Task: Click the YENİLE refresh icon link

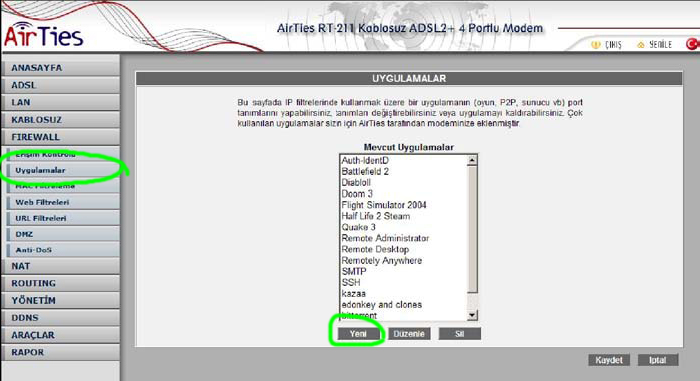Action: pyautogui.click(x=654, y=45)
